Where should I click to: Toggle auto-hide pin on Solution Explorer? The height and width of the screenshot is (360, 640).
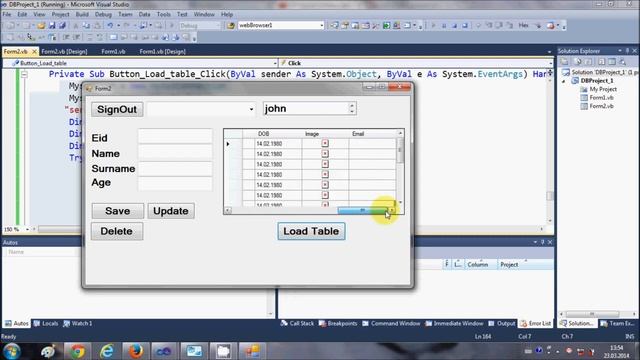(x=627, y=51)
